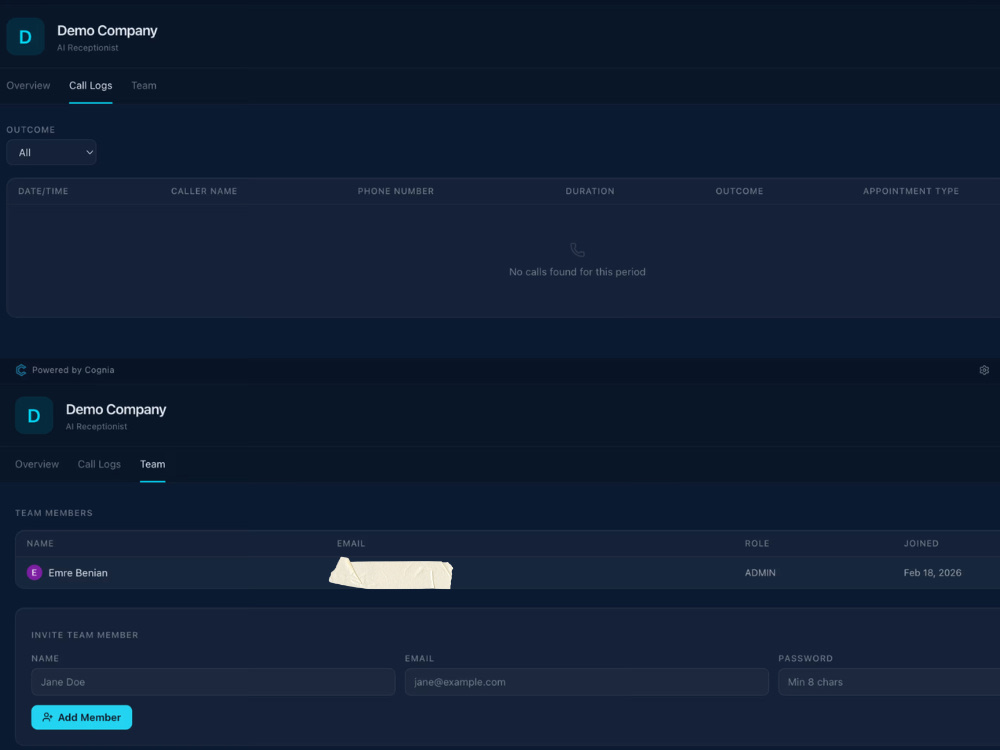The image size is (1000, 750).
Task: Click 'No calls found for this period' message
Action: point(577,272)
